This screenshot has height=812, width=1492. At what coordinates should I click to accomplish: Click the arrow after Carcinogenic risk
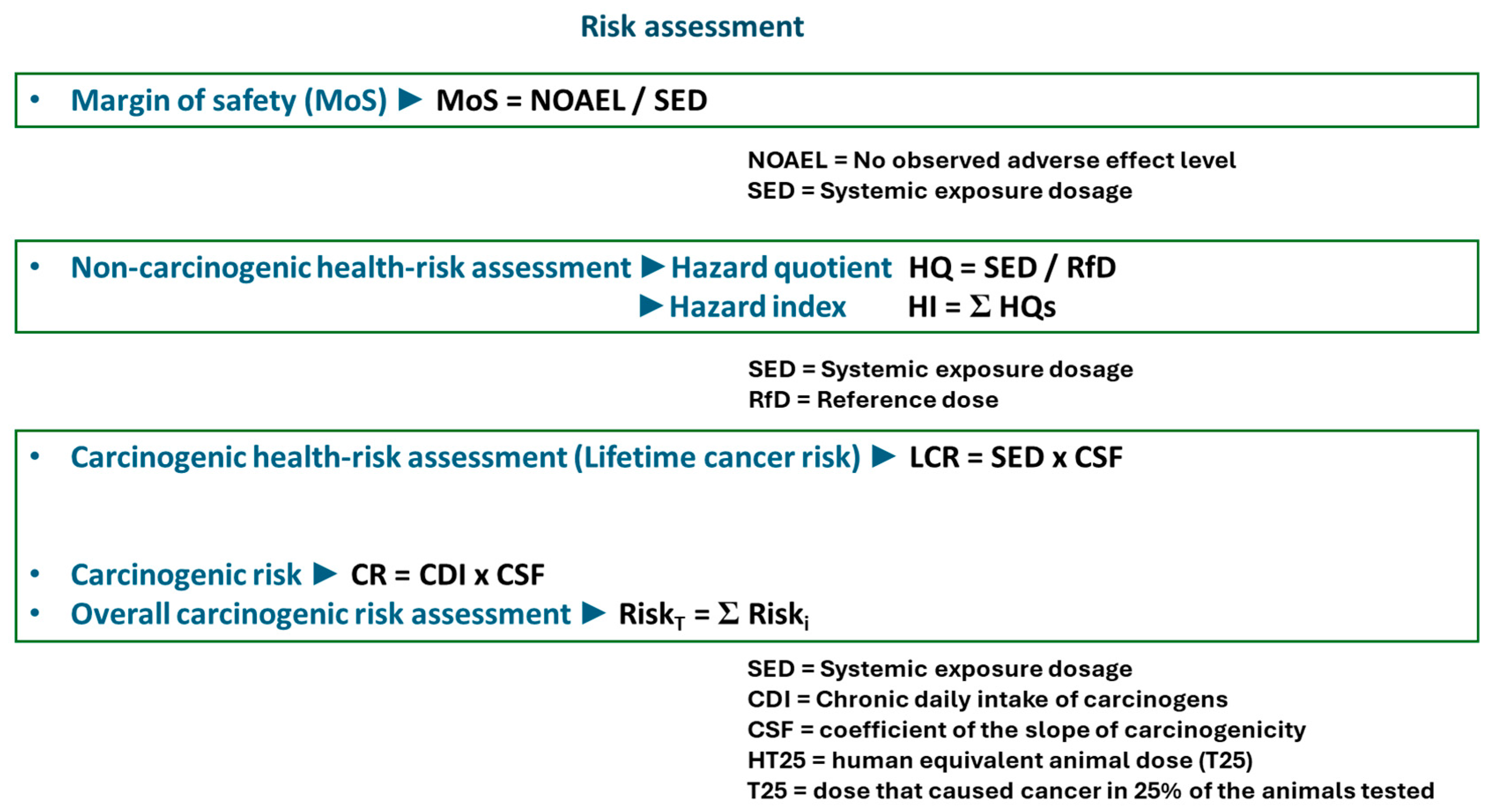[325, 574]
